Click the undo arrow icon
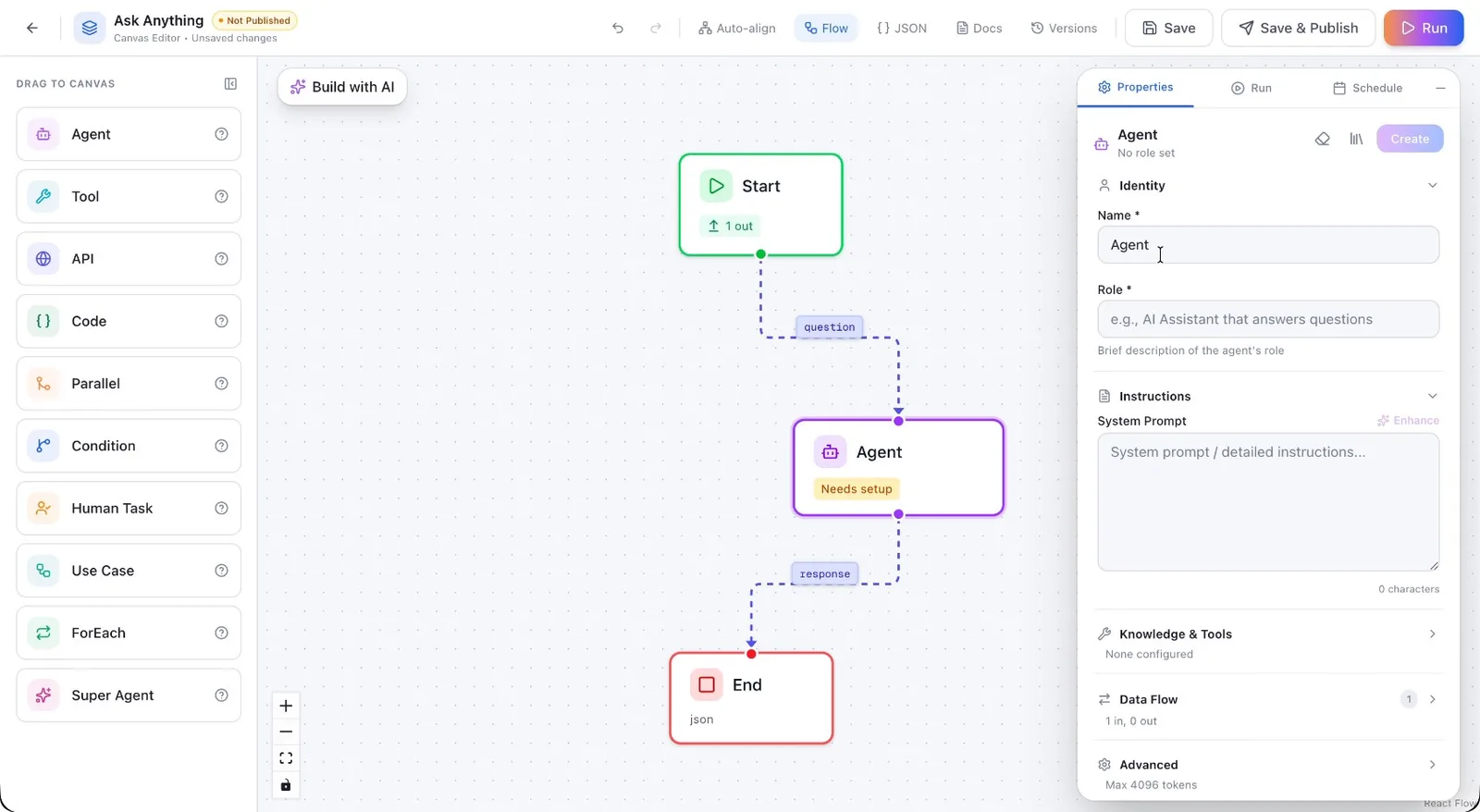Image resolution: width=1480 pixels, height=812 pixels. tap(618, 28)
